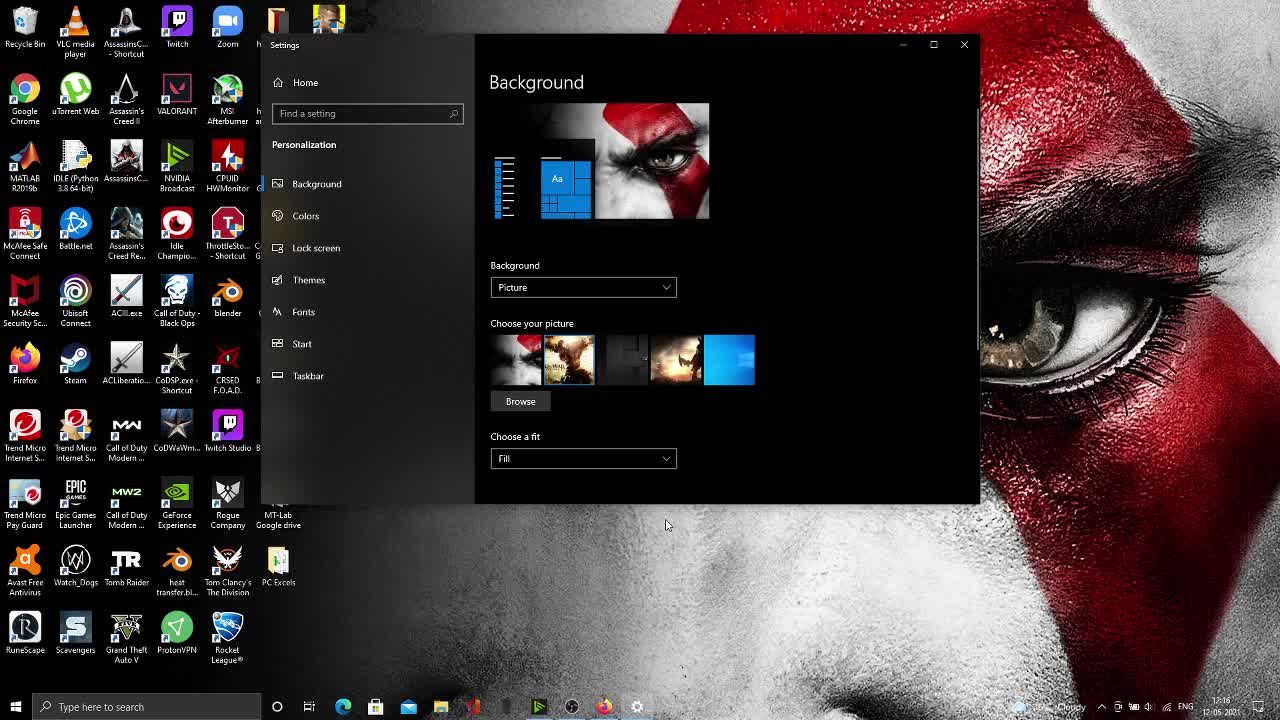Viewport: 1280px width, 720px height.
Task: Open File Explorer from the taskbar
Action: 441,707
